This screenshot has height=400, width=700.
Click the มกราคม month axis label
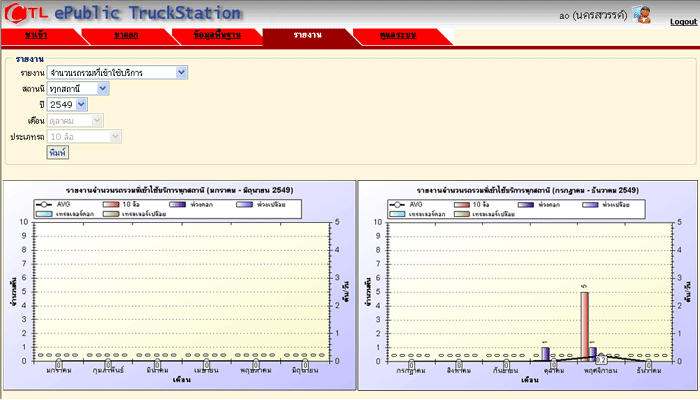coord(59,371)
